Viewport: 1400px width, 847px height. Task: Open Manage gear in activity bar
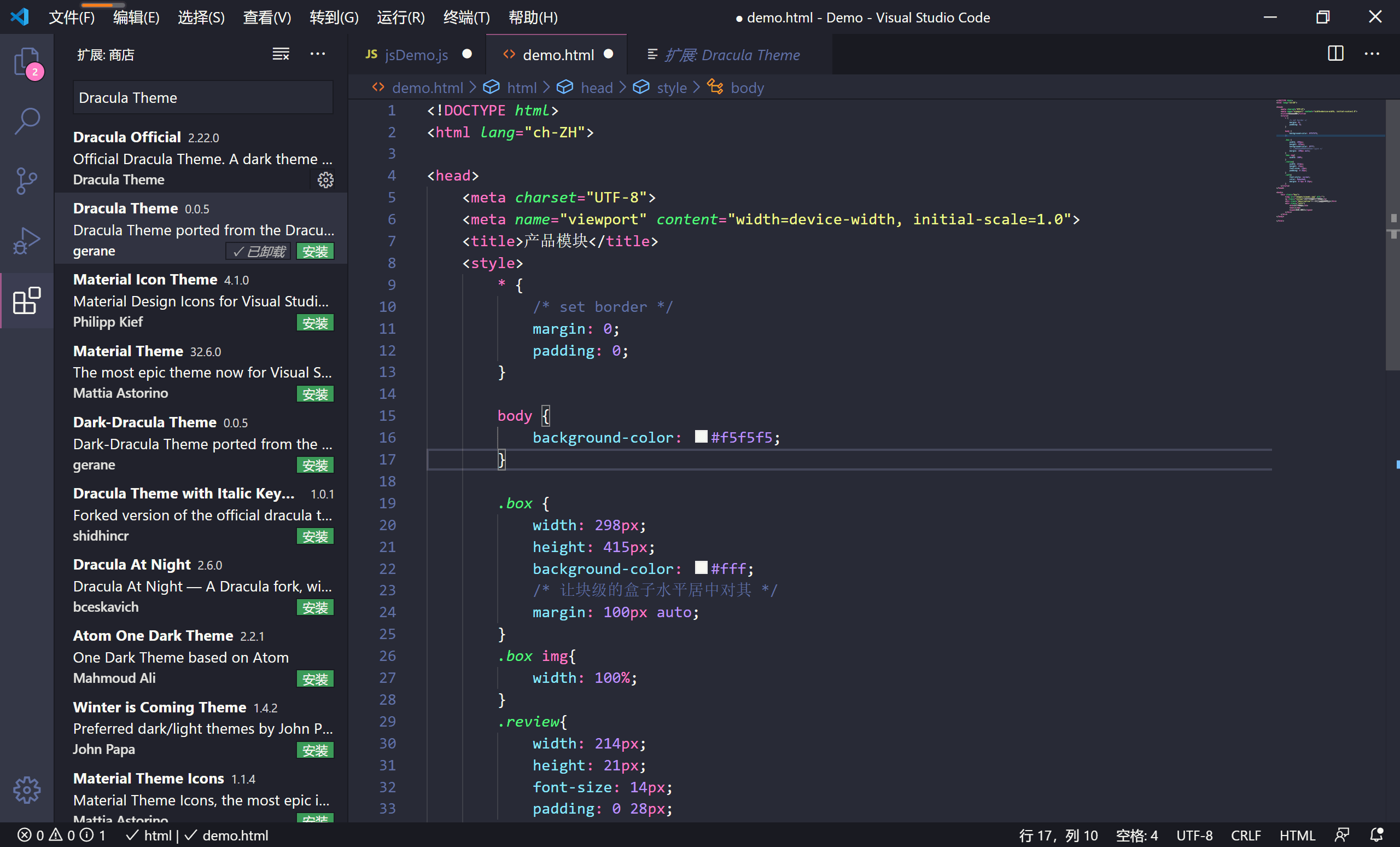point(26,790)
